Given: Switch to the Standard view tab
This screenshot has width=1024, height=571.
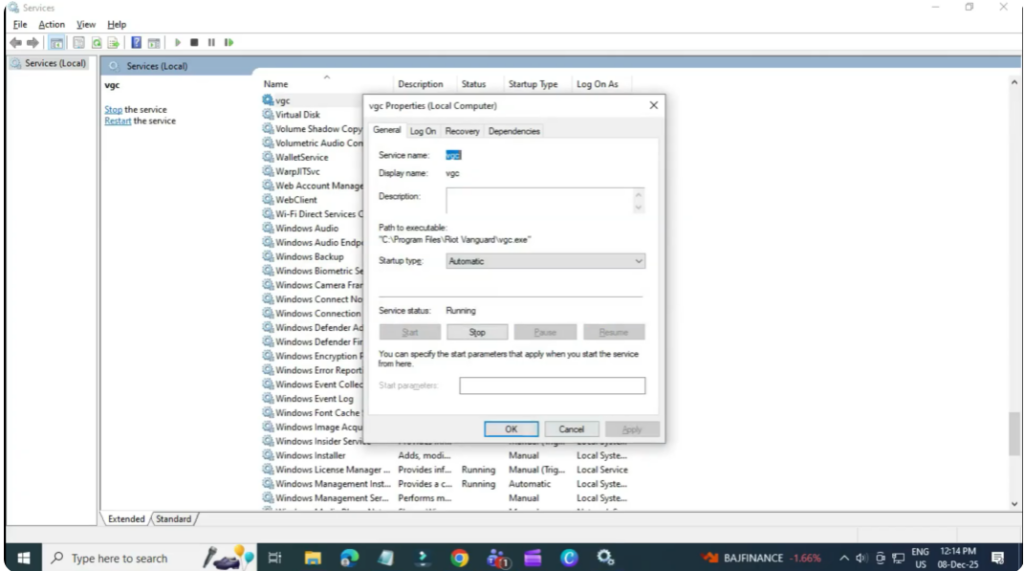Looking at the screenshot, I should tap(174, 519).
